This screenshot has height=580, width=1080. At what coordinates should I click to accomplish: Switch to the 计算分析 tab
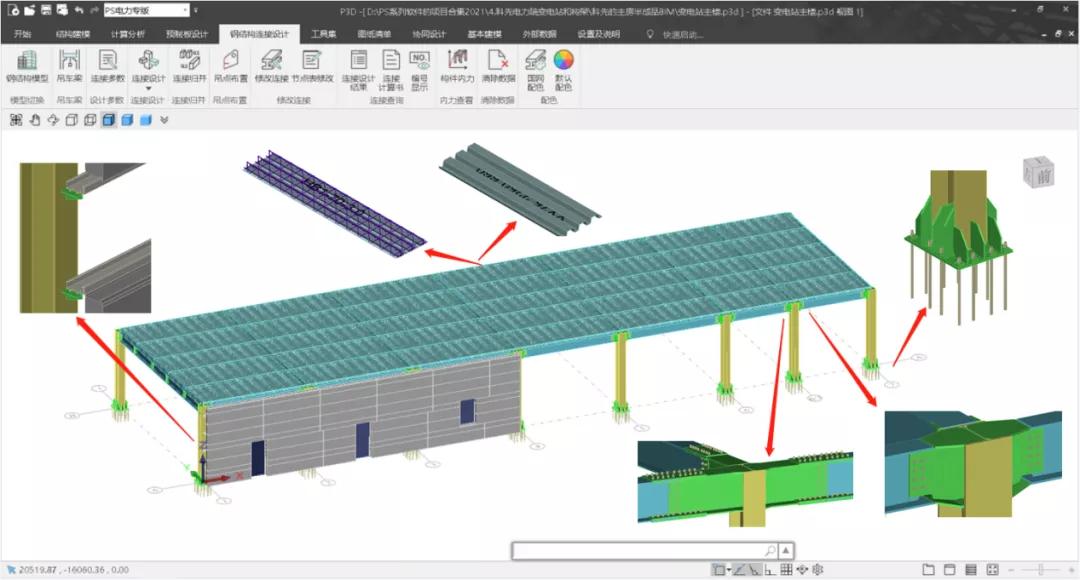click(x=126, y=34)
